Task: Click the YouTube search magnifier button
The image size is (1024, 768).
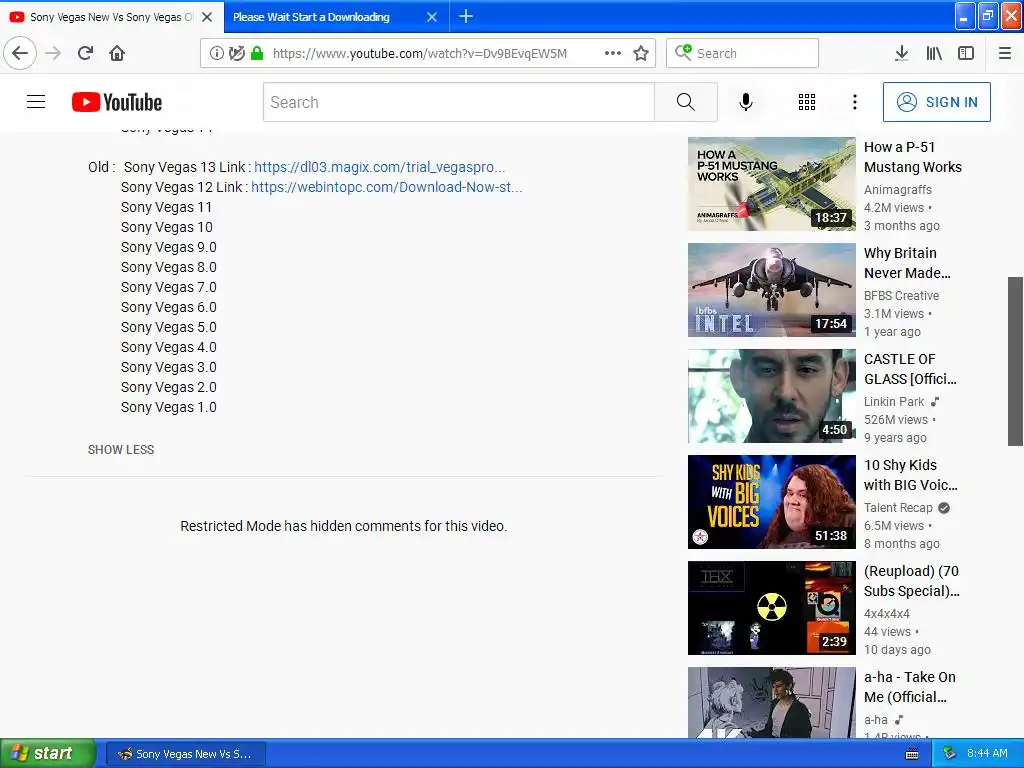Action: (x=686, y=102)
